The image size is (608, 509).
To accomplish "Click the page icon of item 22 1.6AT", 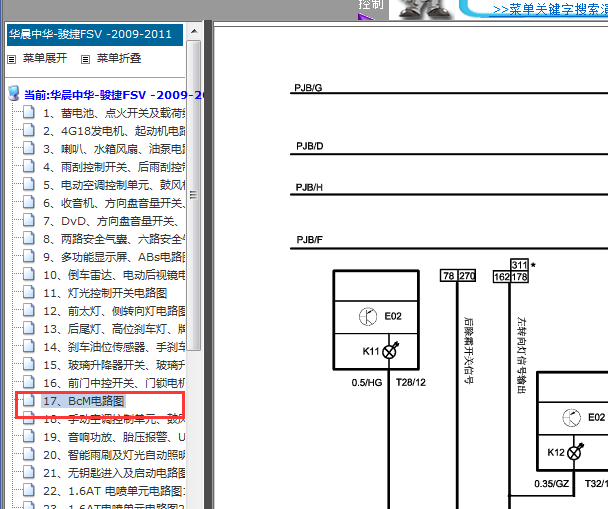I will coord(29,490).
